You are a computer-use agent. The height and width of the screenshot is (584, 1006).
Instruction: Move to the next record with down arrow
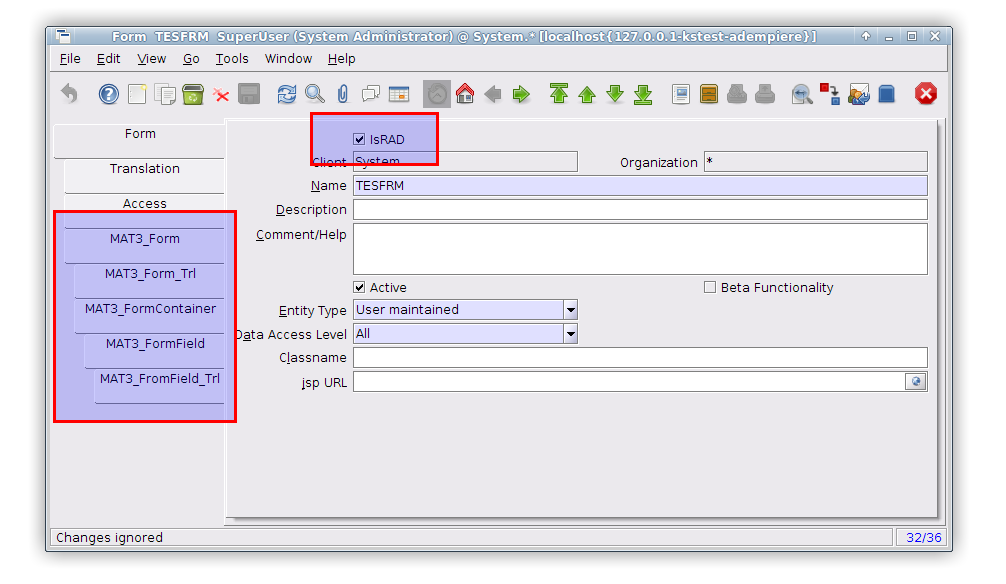click(x=615, y=94)
